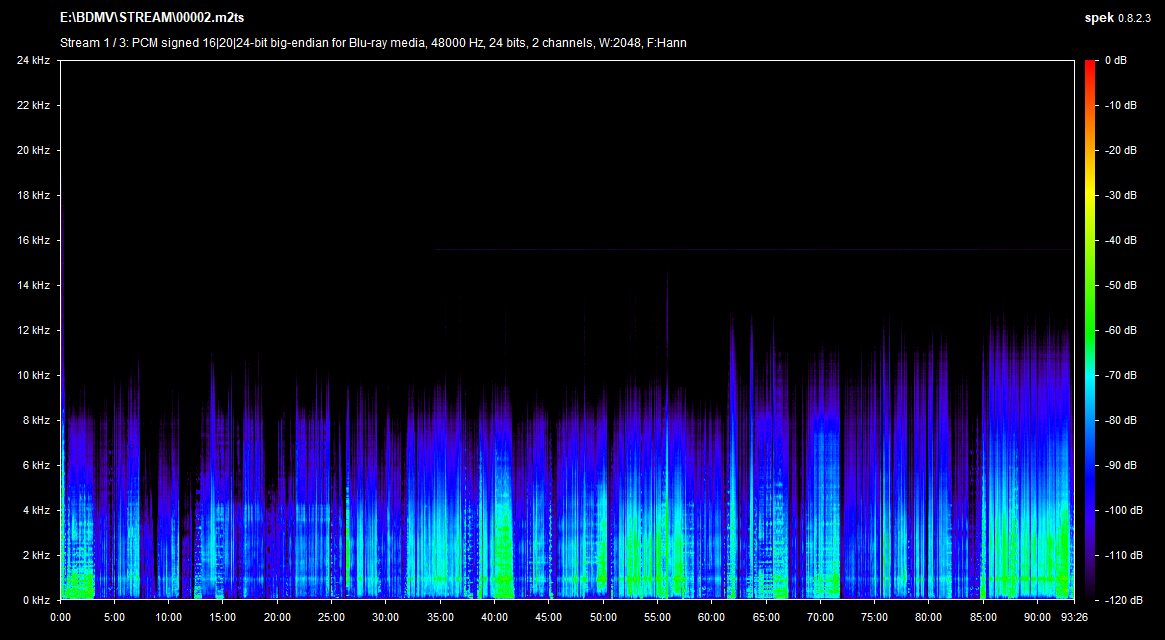Click the faint 15.7 kHz horizontal line in spectrogram
This screenshot has width=1165, height=640.
750,249
